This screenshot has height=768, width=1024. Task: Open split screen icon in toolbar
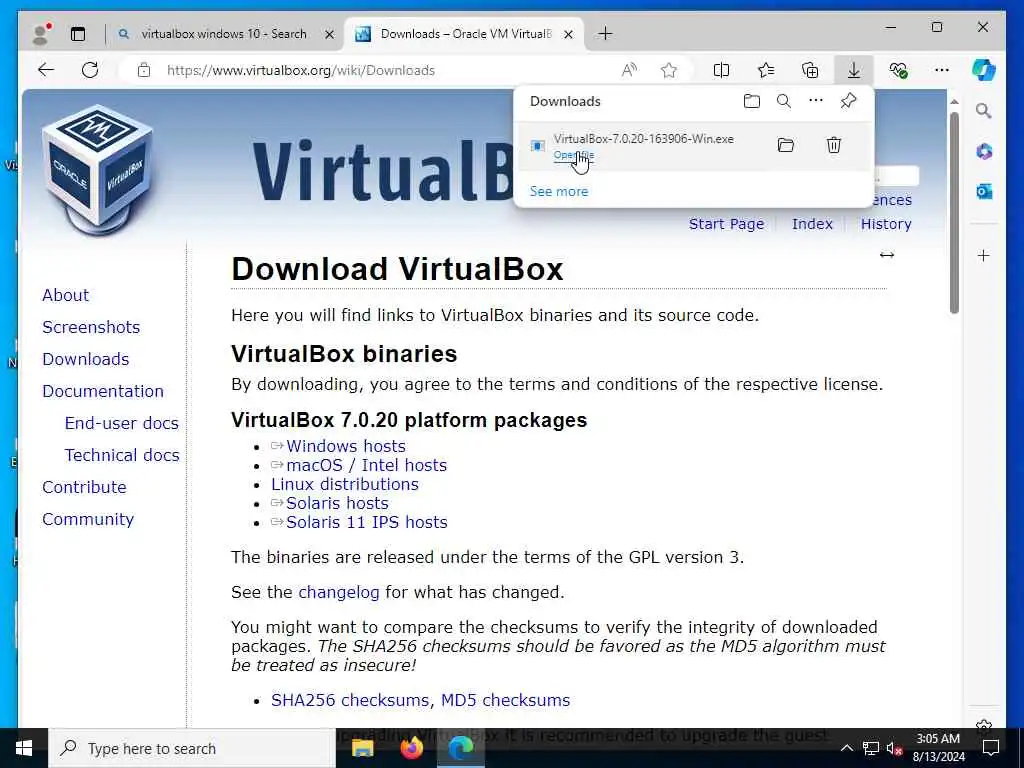click(x=721, y=70)
